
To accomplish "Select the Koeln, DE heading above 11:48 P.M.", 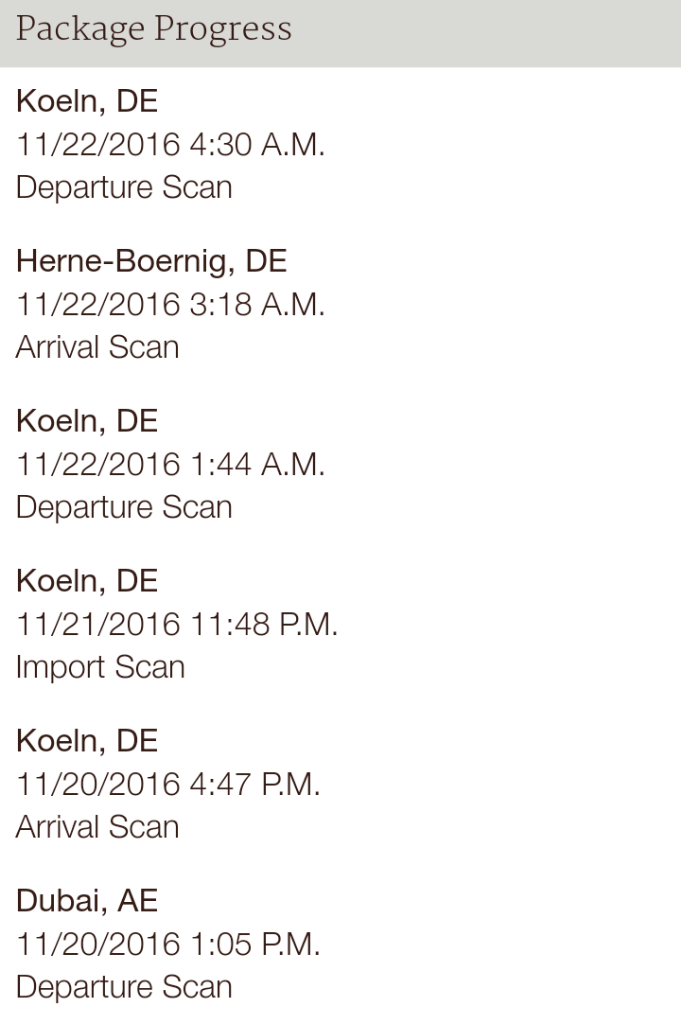I will click(x=87, y=581).
